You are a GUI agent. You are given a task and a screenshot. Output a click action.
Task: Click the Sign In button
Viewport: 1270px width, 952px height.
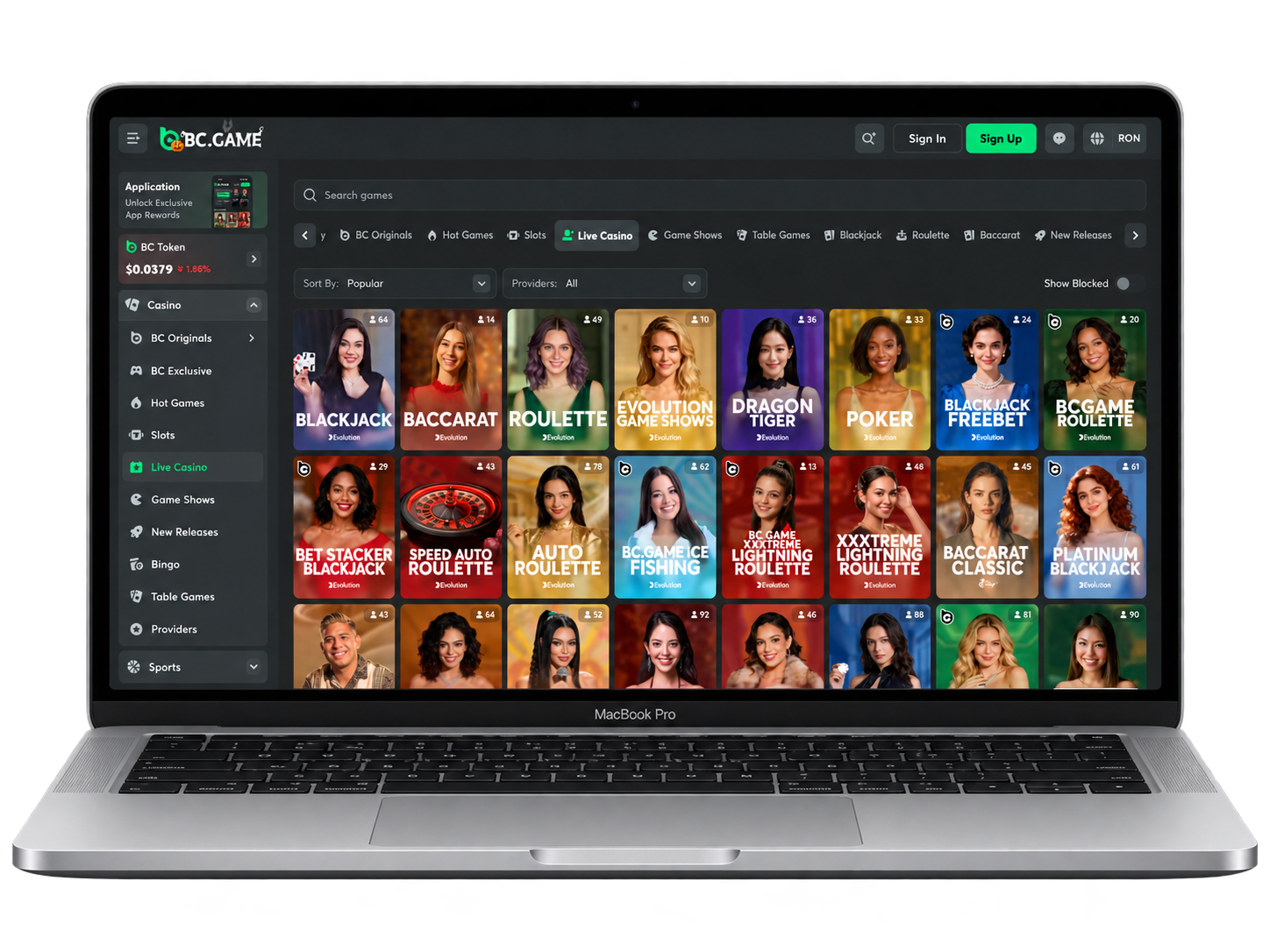pyautogui.click(x=927, y=139)
